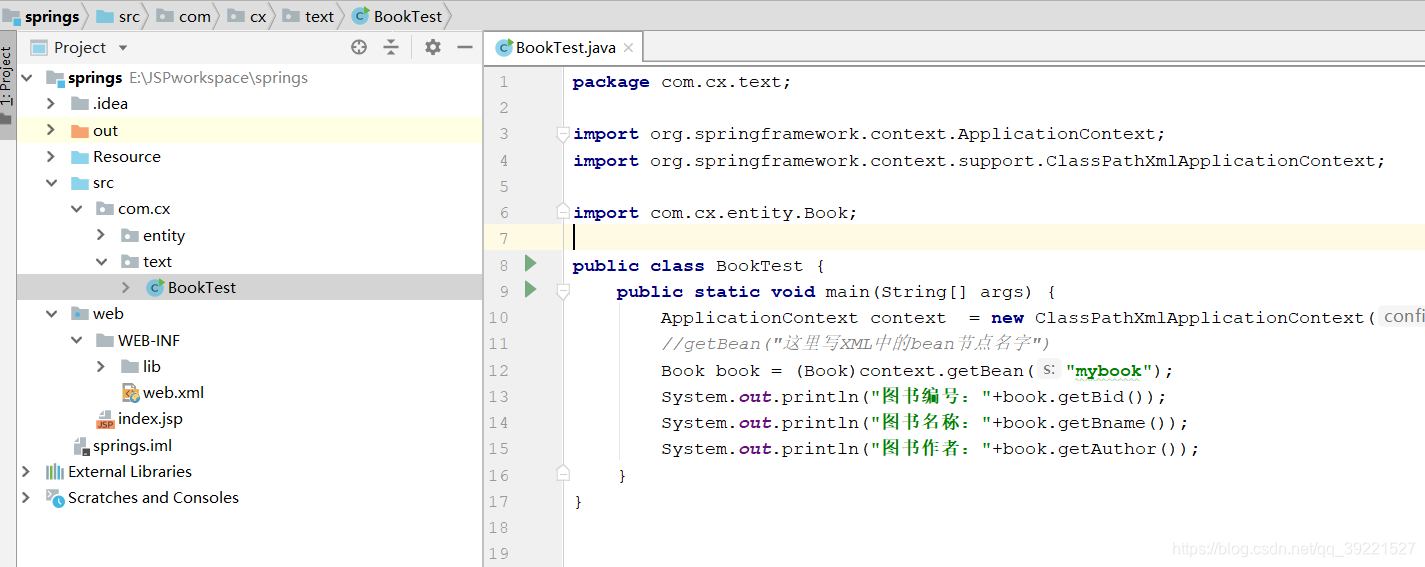Image resolution: width=1425 pixels, height=567 pixels.
Task: Select the springs.iml file name
Action: (133, 446)
